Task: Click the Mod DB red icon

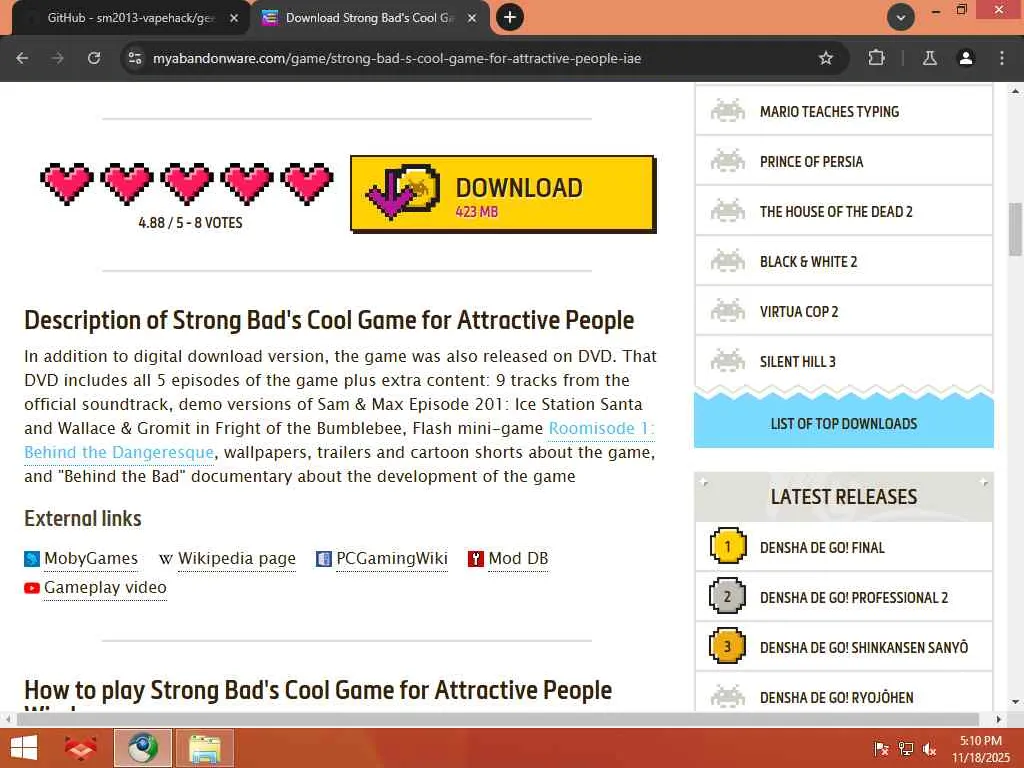Action: pyautogui.click(x=475, y=559)
